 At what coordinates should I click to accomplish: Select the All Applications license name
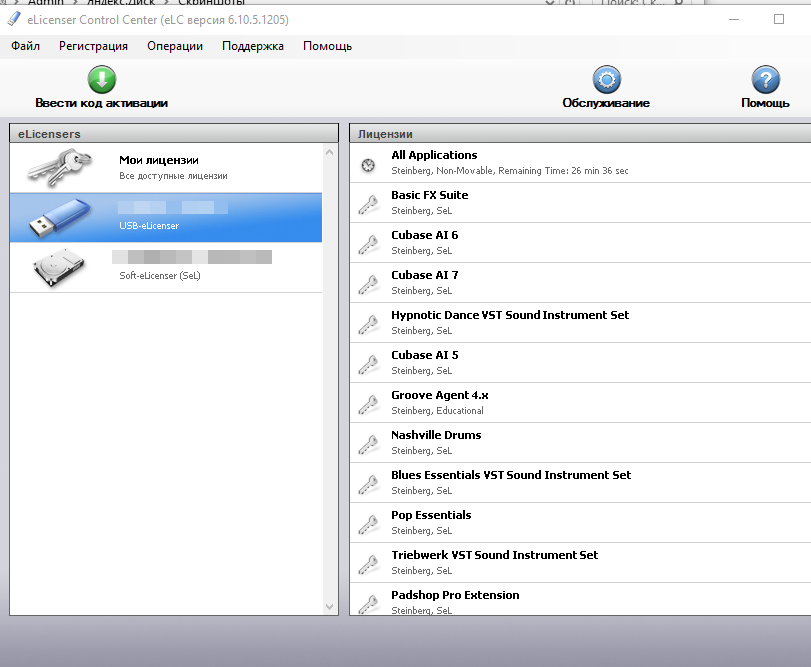pyautogui.click(x=434, y=155)
